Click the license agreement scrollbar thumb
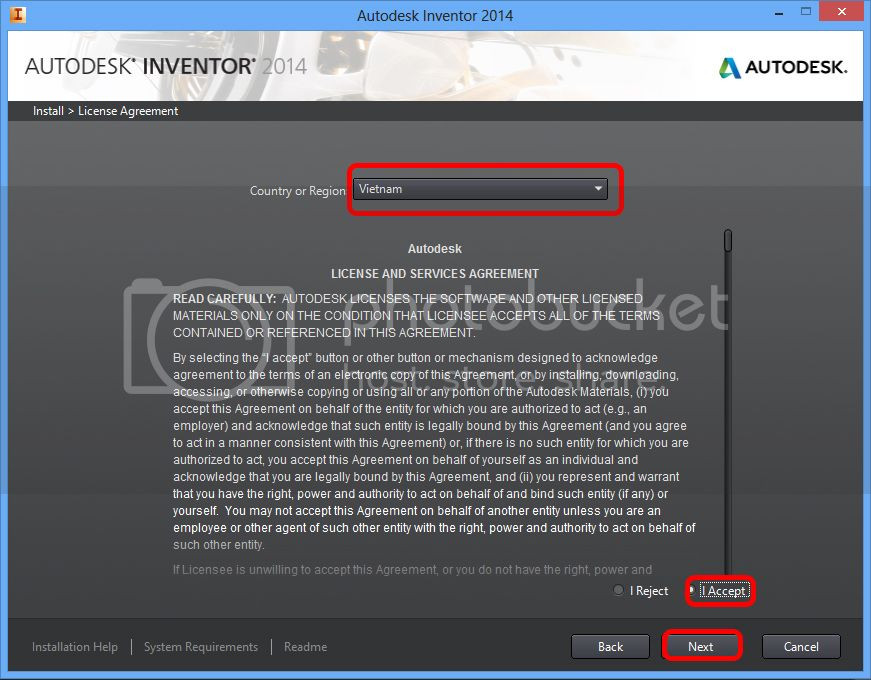 [x=728, y=241]
